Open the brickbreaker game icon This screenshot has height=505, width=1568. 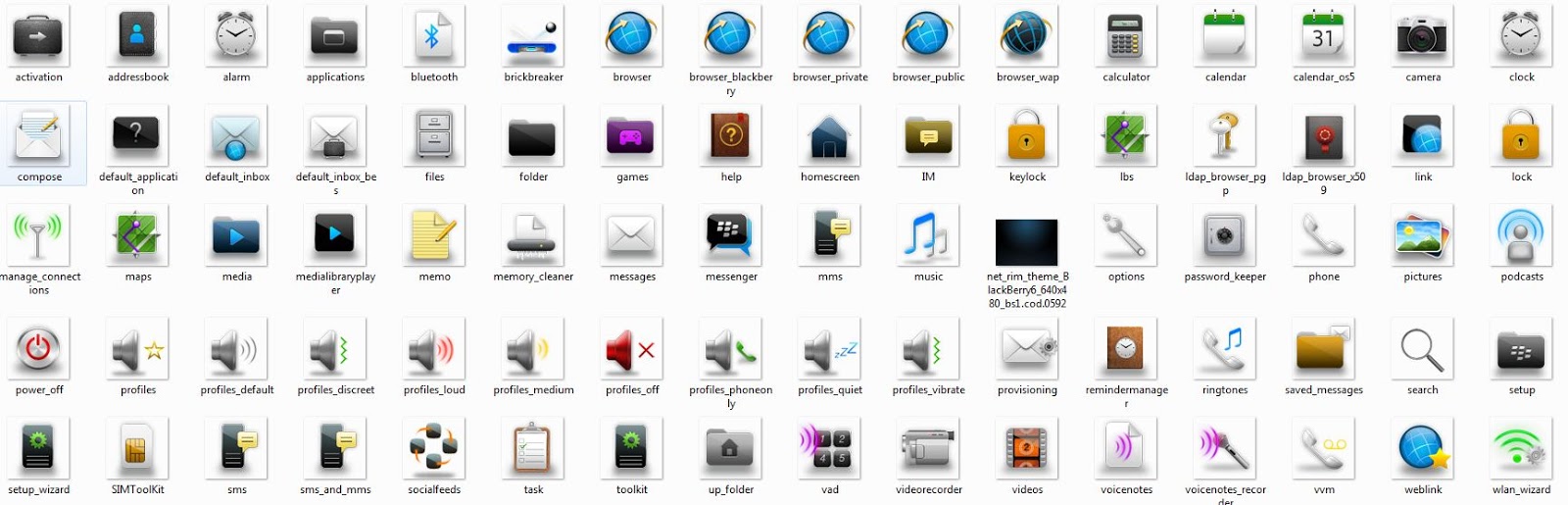click(x=533, y=36)
